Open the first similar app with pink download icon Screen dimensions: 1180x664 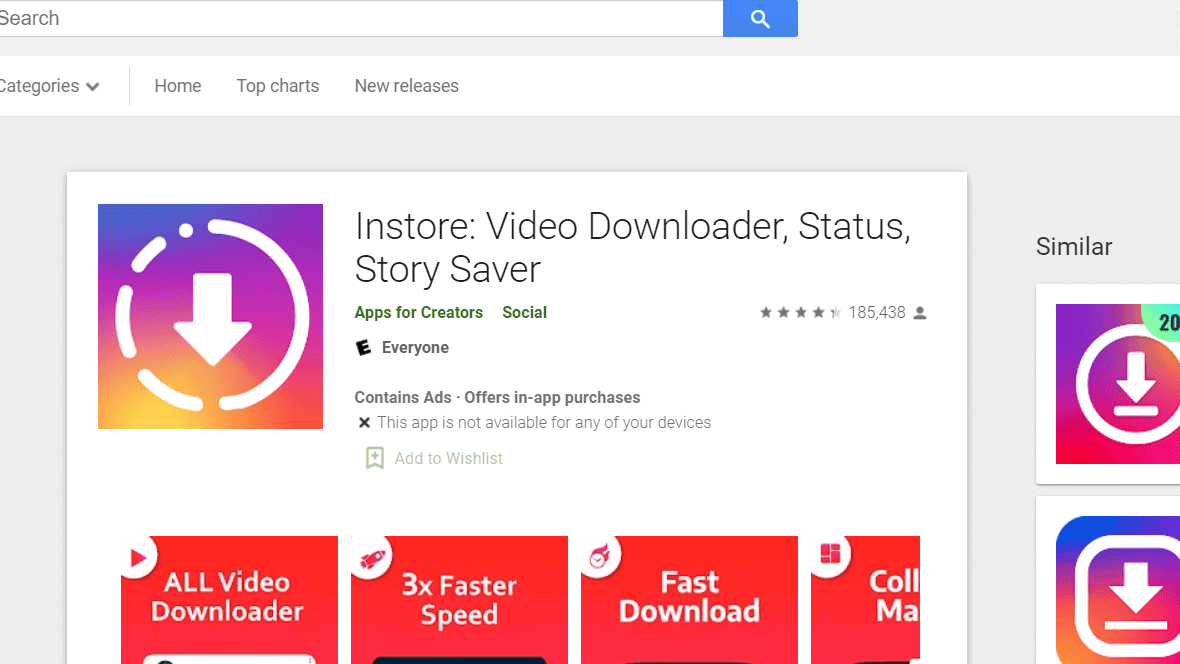point(1118,384)
